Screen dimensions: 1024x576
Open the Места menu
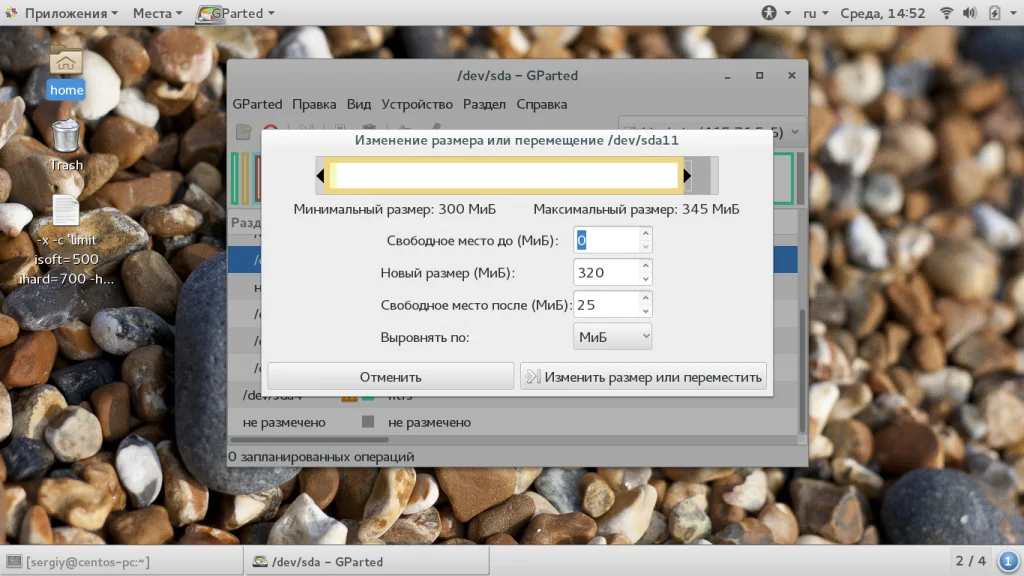point(157,13)
